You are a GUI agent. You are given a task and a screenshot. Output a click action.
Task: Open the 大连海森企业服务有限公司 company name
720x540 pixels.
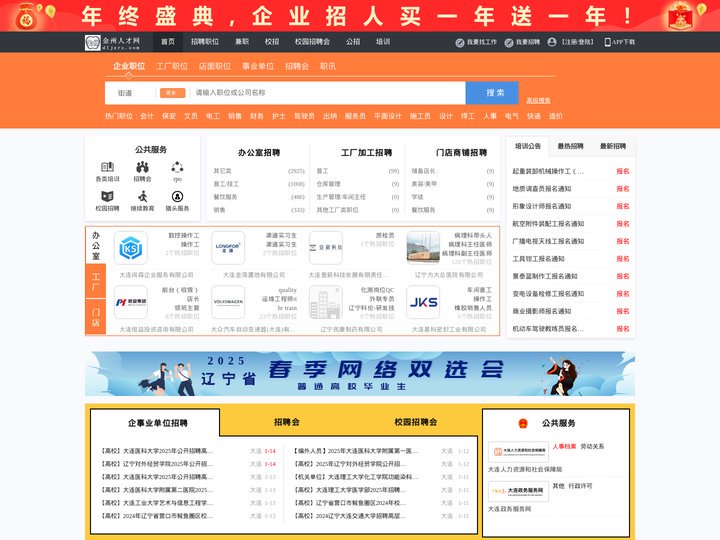(156, 275)
